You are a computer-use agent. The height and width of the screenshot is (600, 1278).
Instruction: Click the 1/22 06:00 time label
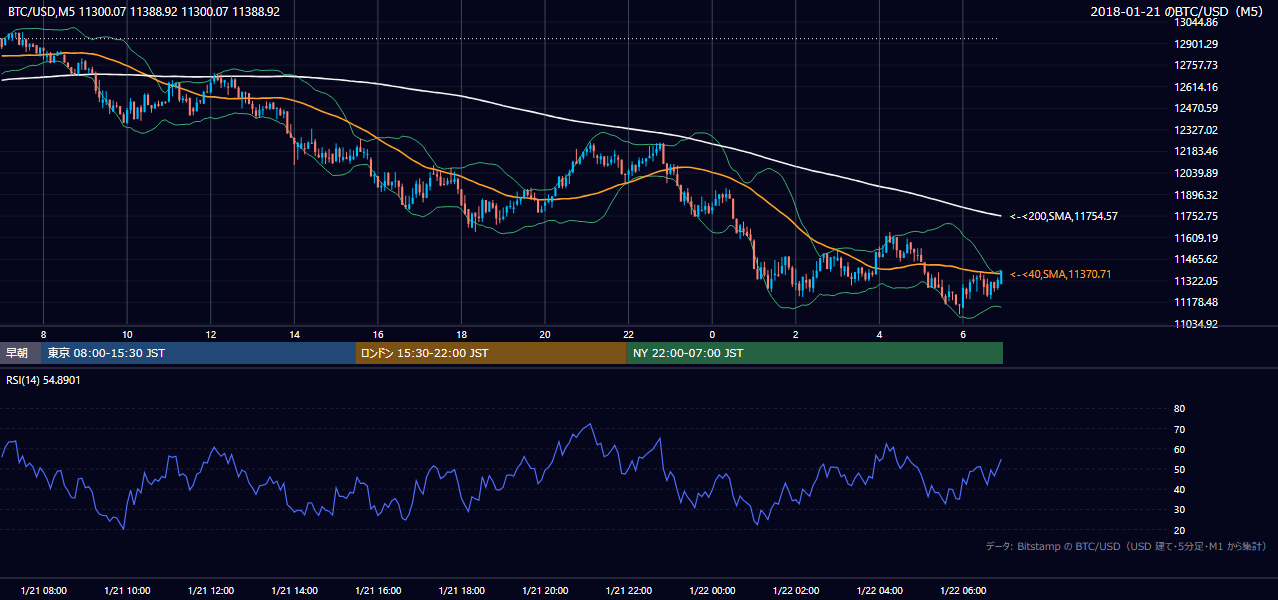click(x=963, y=591)
